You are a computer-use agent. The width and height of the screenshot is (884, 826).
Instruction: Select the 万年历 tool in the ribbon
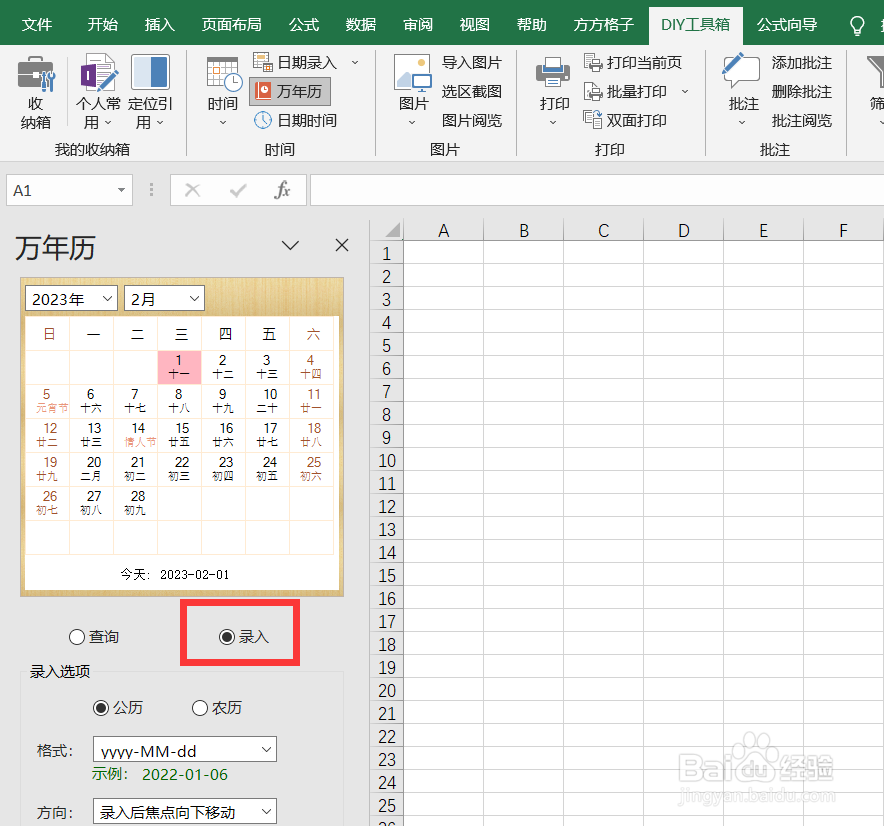pyautogui.click(x=290, y=91)
